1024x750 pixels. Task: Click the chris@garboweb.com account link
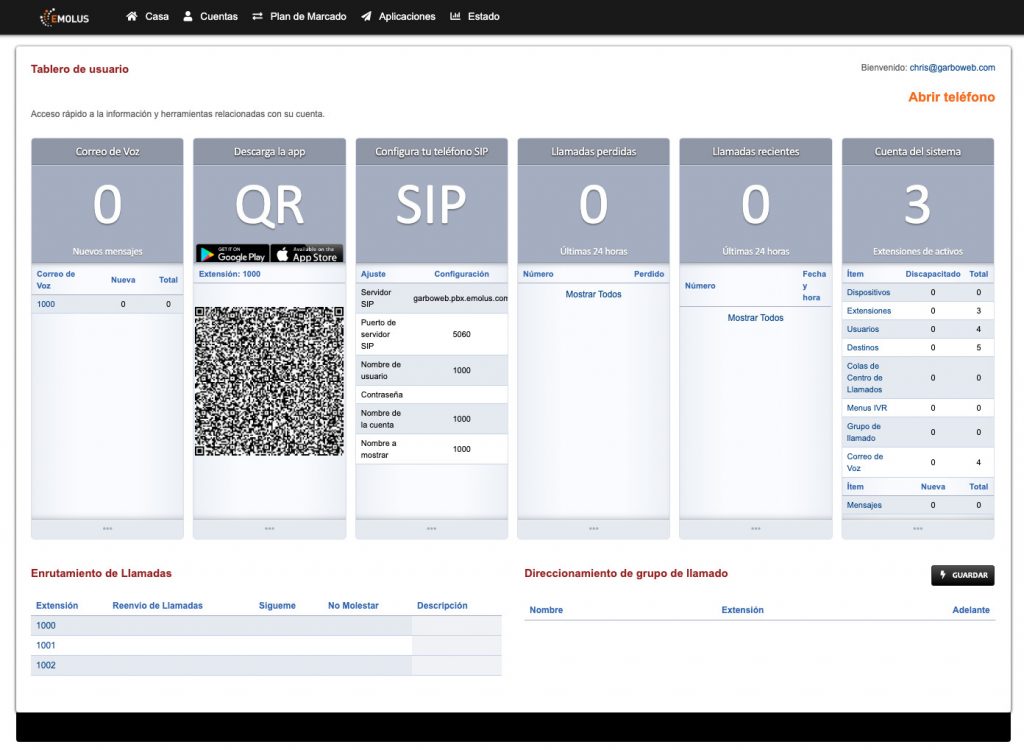952,67
